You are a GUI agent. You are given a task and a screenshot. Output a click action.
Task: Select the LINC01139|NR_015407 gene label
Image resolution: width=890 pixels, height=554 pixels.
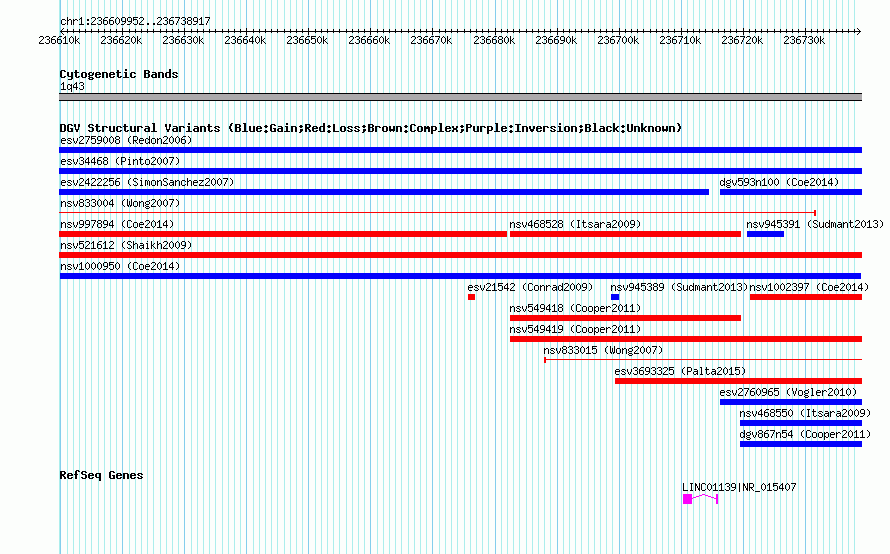coord(739,487)
